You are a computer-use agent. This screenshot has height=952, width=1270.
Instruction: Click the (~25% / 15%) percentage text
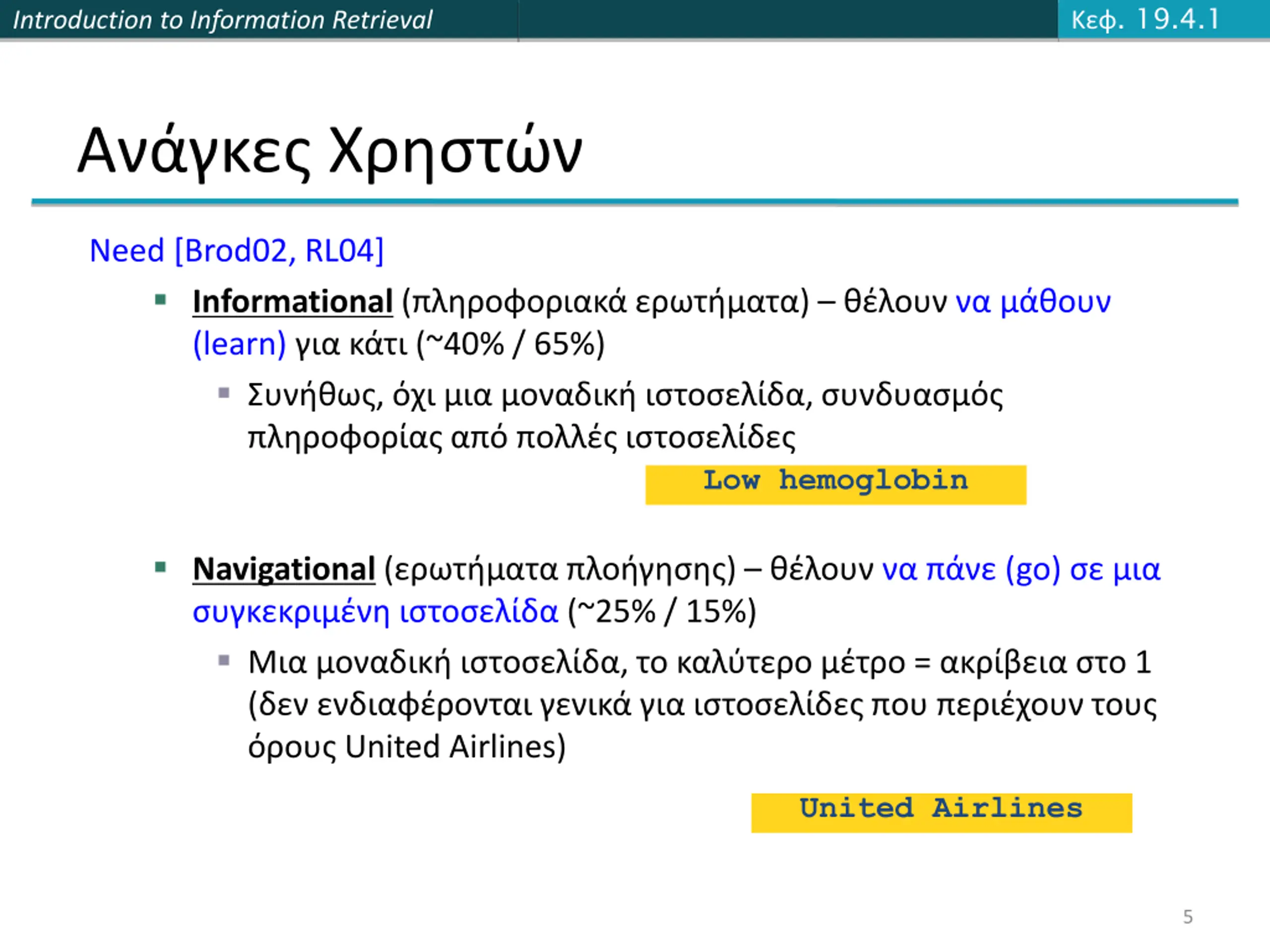click(662, 612)
